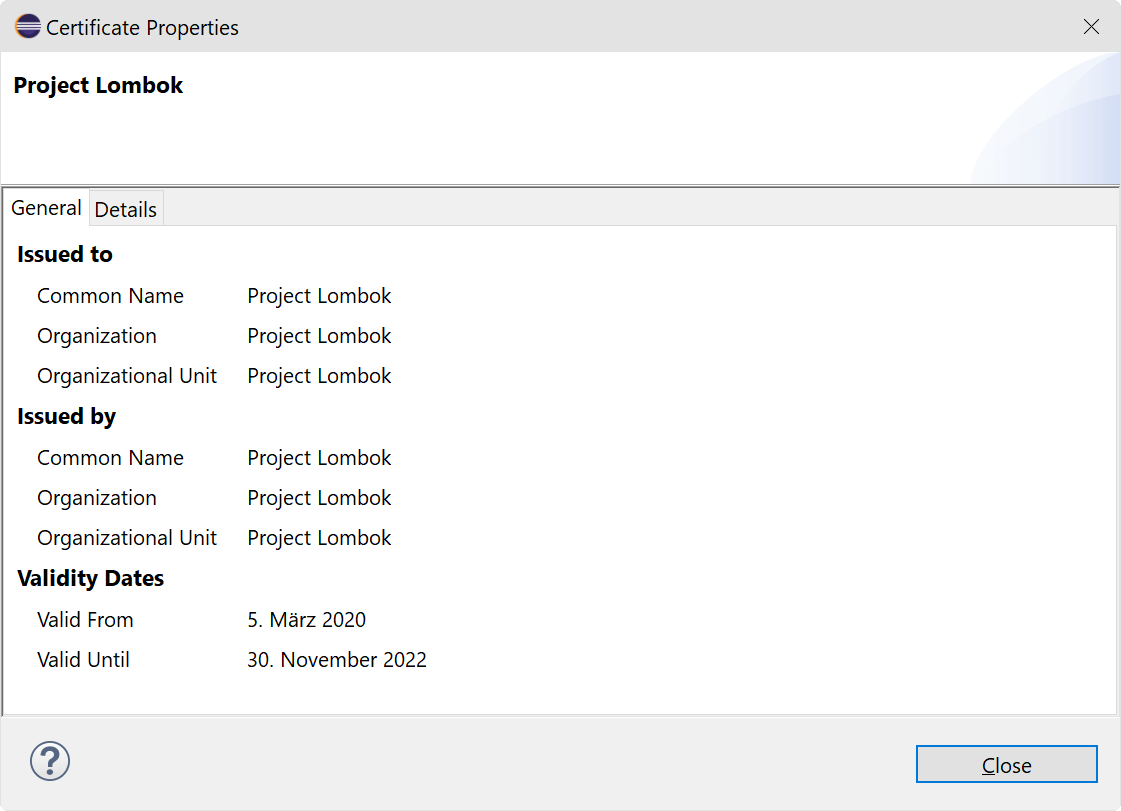This screenshot has height=811, width=1121.
Task: Click the Common Name value under Issued by
Action: point(319,458)
